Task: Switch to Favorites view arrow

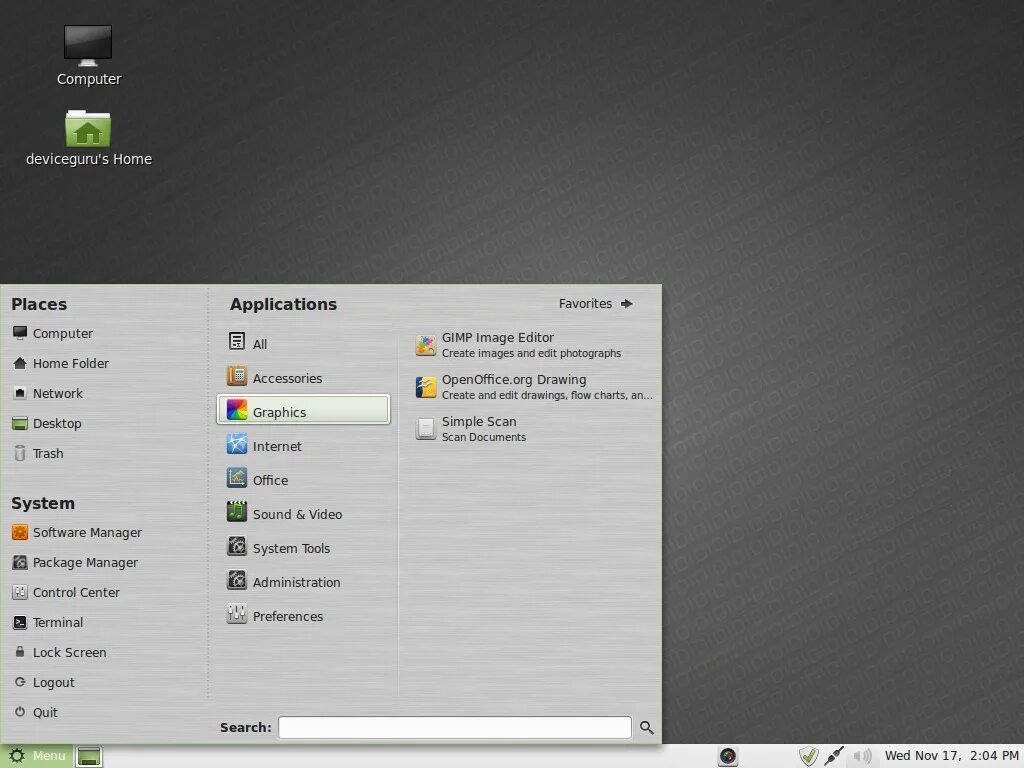Action: pyautogui.click(x=627, y=304)
